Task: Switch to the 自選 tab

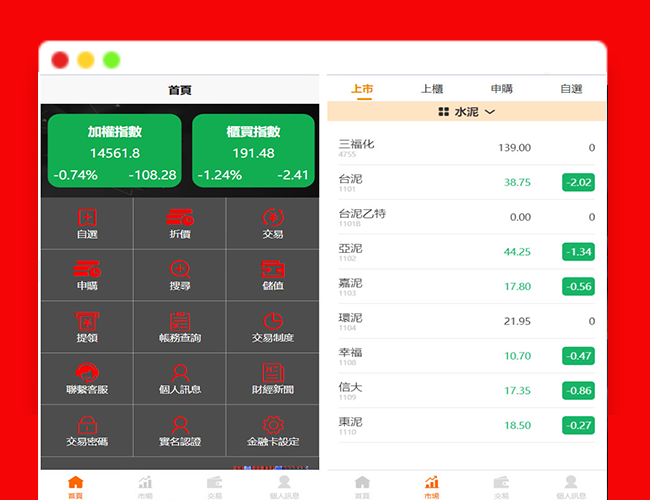Action: (x=571, y=89)
